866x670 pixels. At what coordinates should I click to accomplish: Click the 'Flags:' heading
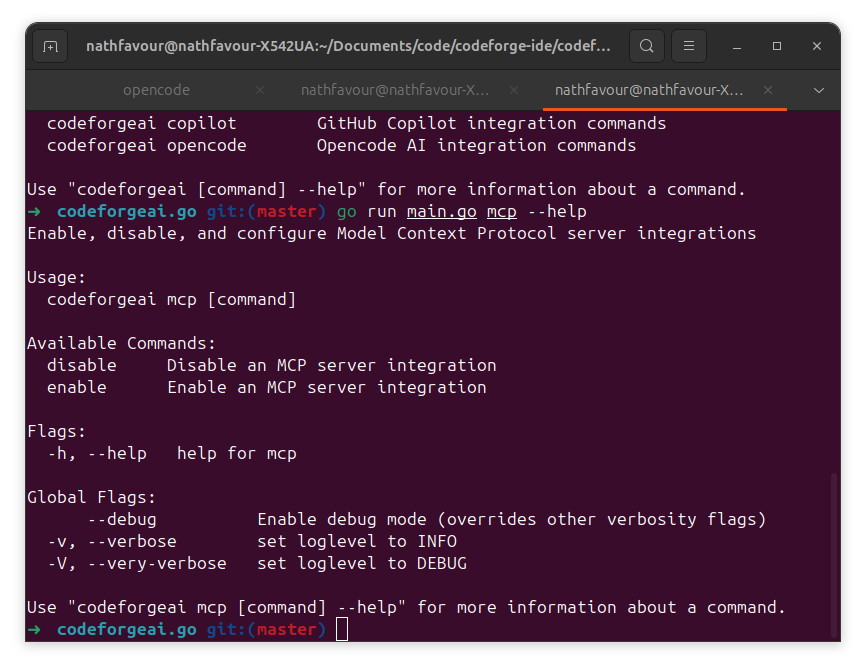56,431
